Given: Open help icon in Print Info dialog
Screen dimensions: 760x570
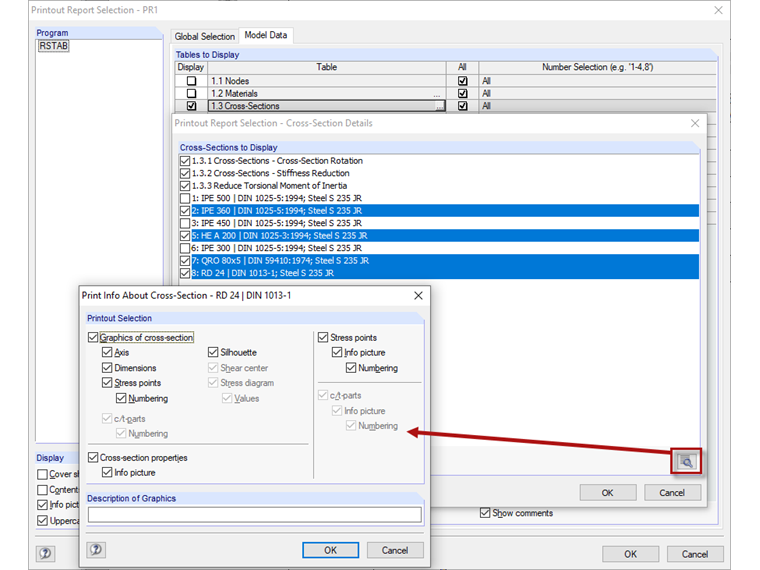Looking at the screenshot, I should click(x=96, y=550).
